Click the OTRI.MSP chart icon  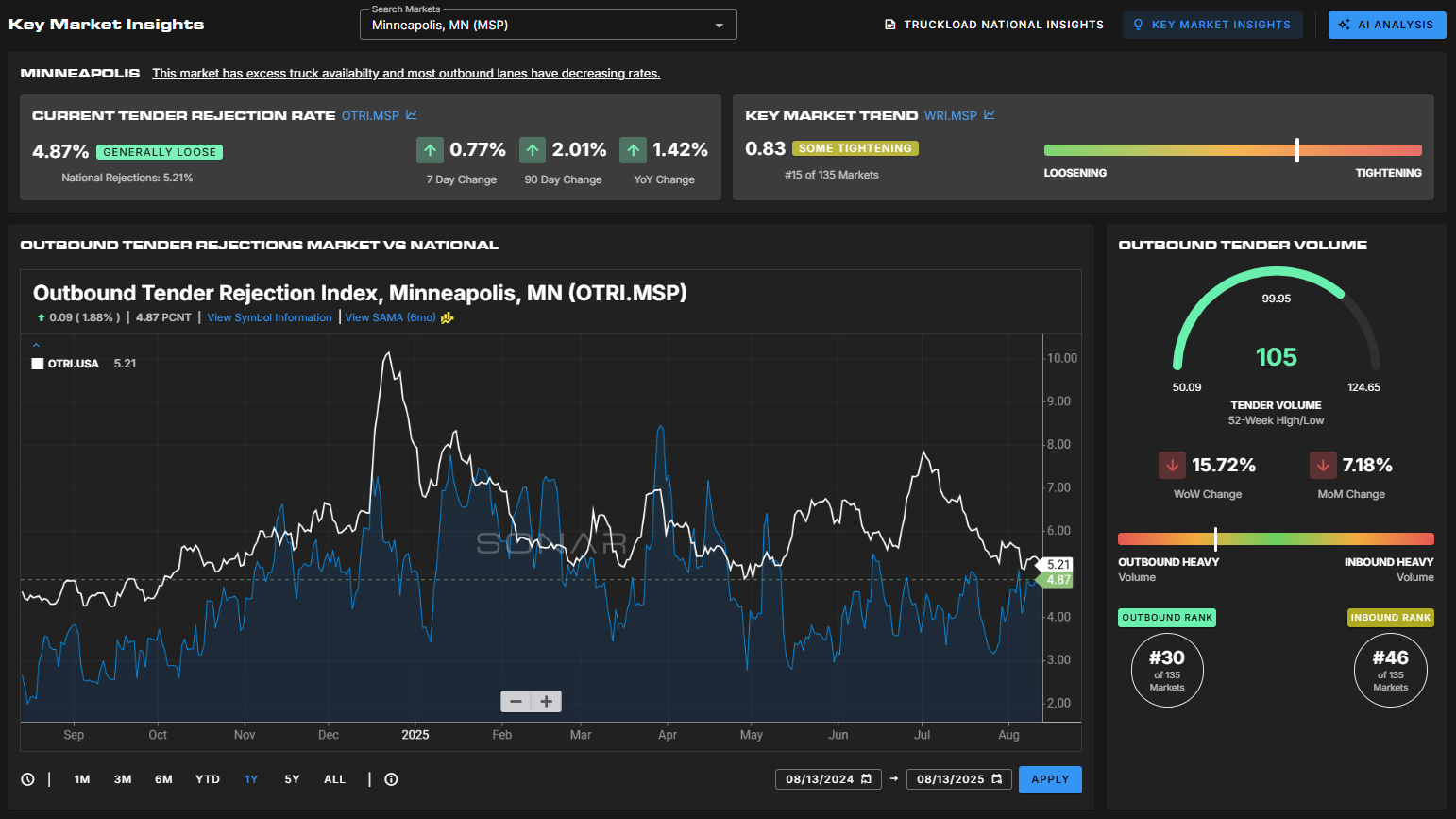pos(412,115)
